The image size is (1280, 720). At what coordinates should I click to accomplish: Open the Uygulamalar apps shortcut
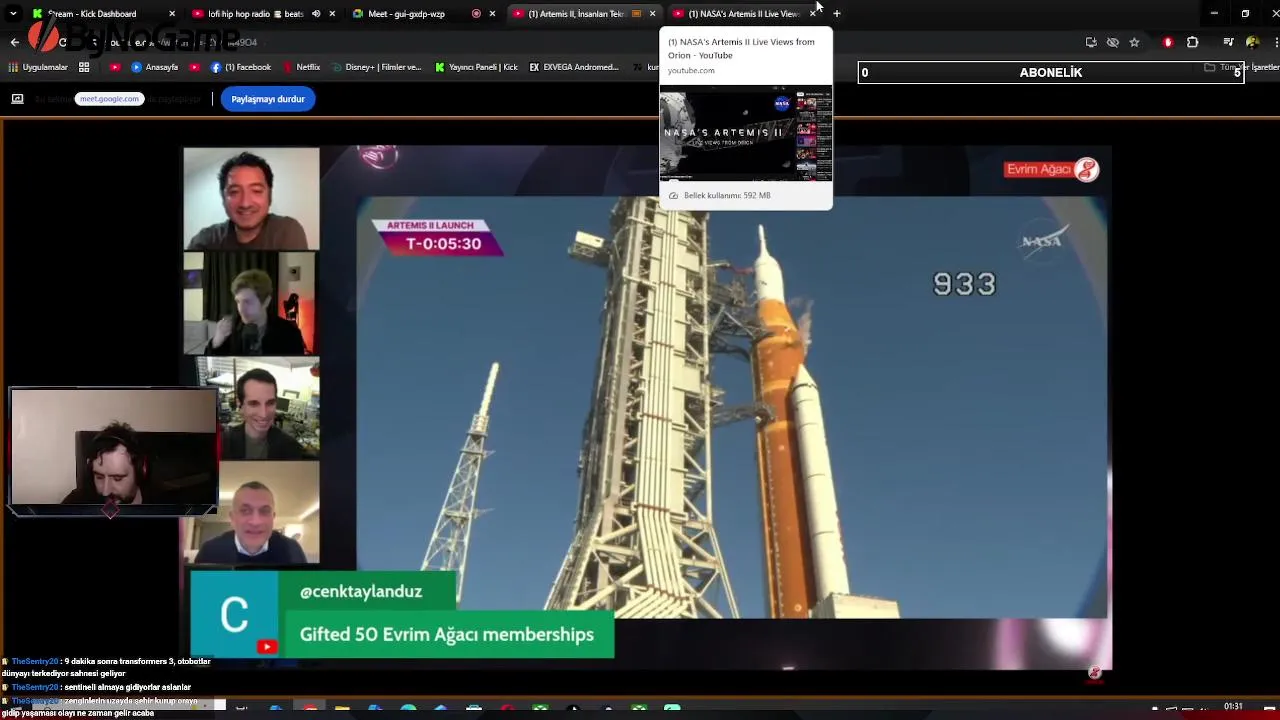click(37, 67)
